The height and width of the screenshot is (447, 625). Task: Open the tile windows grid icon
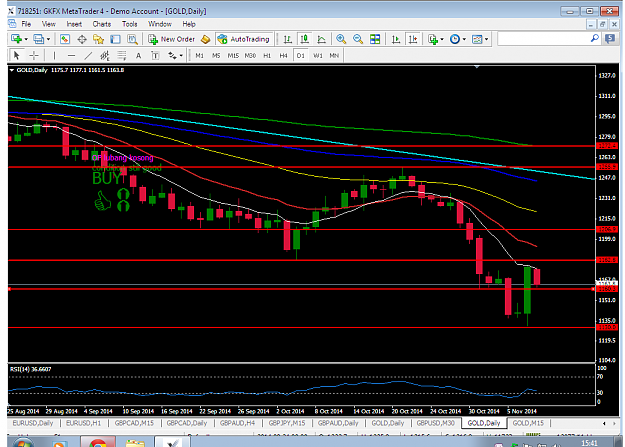[x=375, y=39]
